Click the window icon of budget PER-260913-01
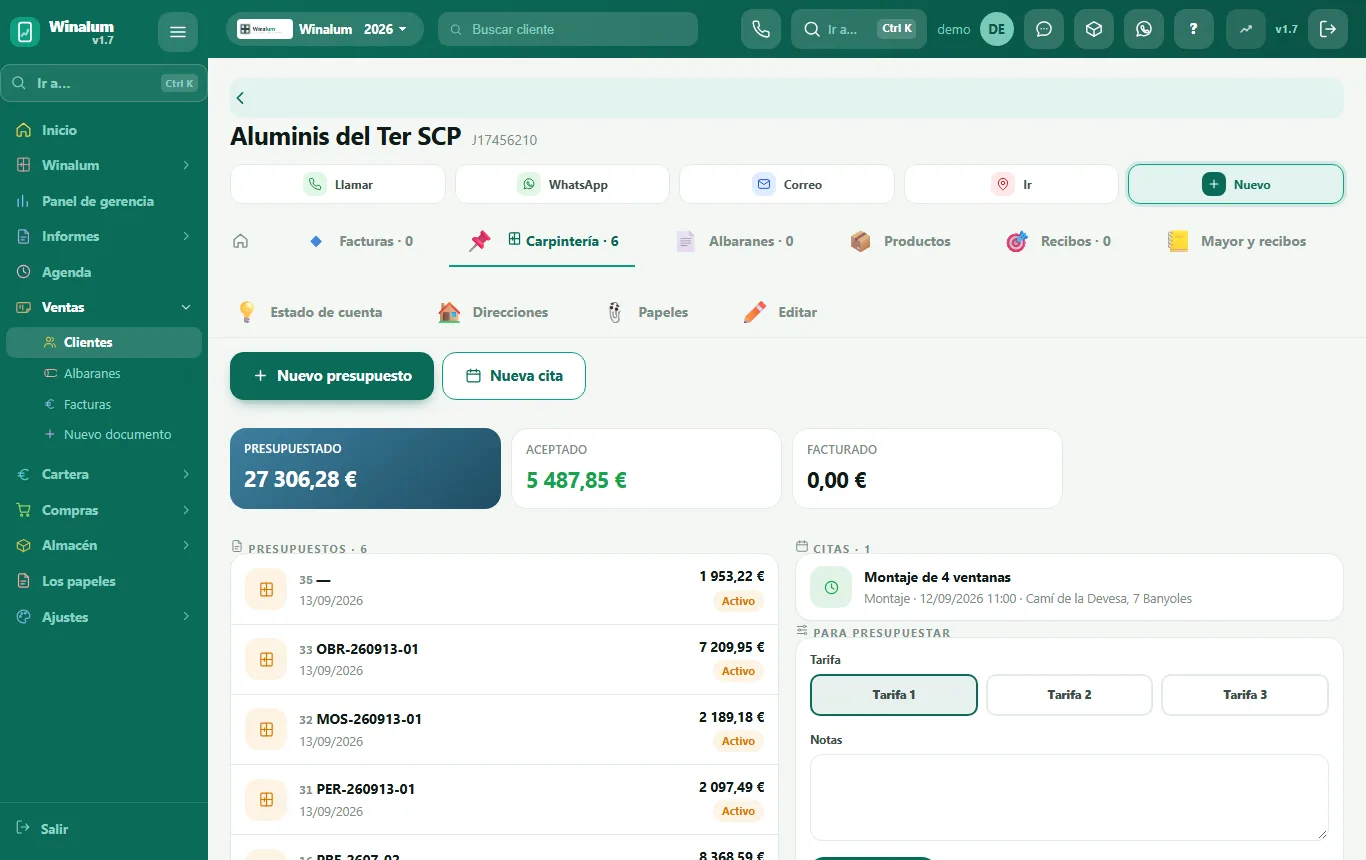 [266, 800]
